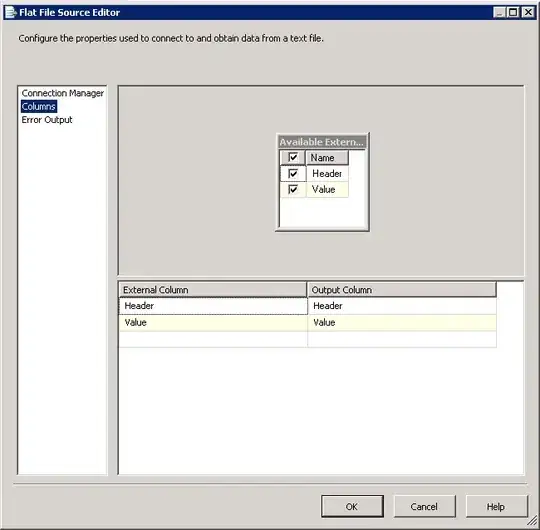Click the External Column grid header
Viewport: 540px width, 530px height.
212,290
